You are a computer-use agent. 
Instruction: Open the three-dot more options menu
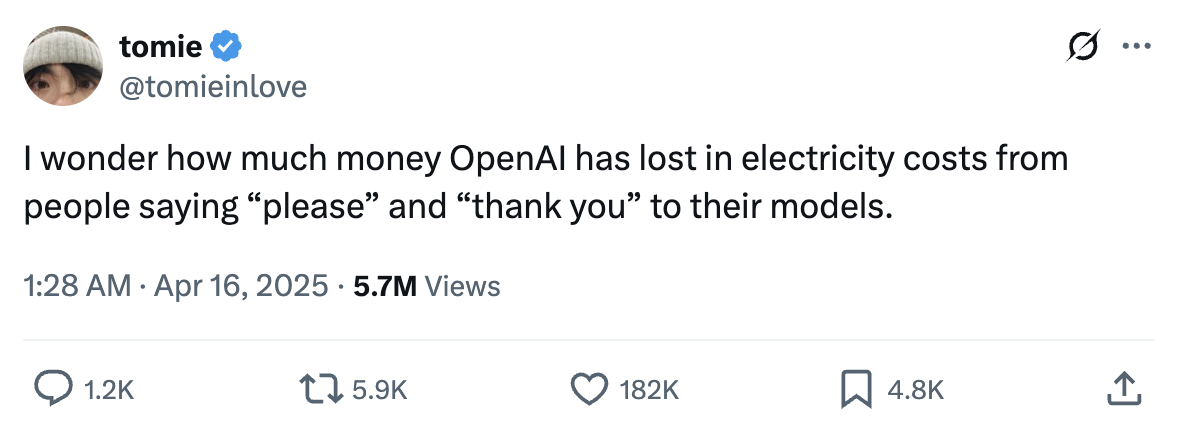pyautogui.click(x=1137, y=47)
